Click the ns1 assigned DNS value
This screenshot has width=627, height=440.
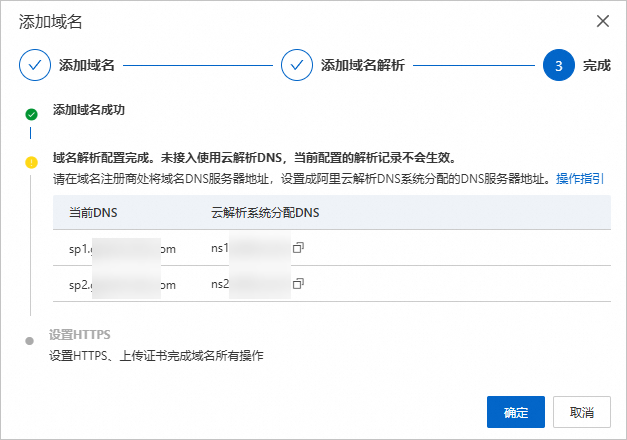pyautogui.click(x=251, y=248)
